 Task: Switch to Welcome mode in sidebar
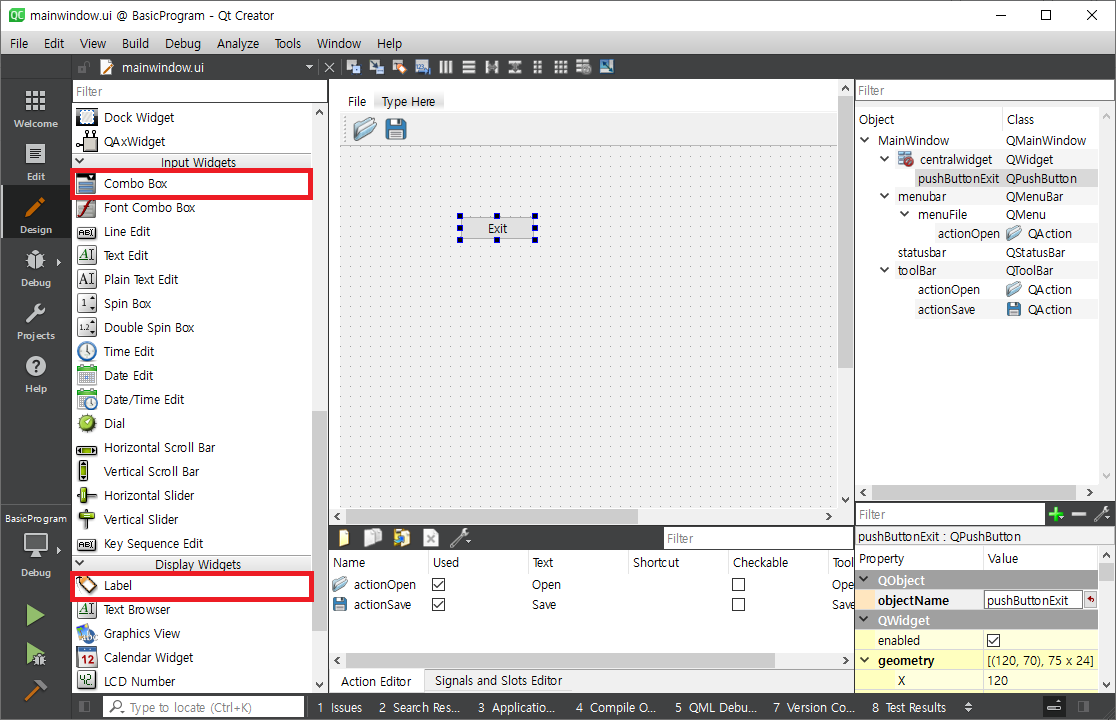(x=36, y=109)
